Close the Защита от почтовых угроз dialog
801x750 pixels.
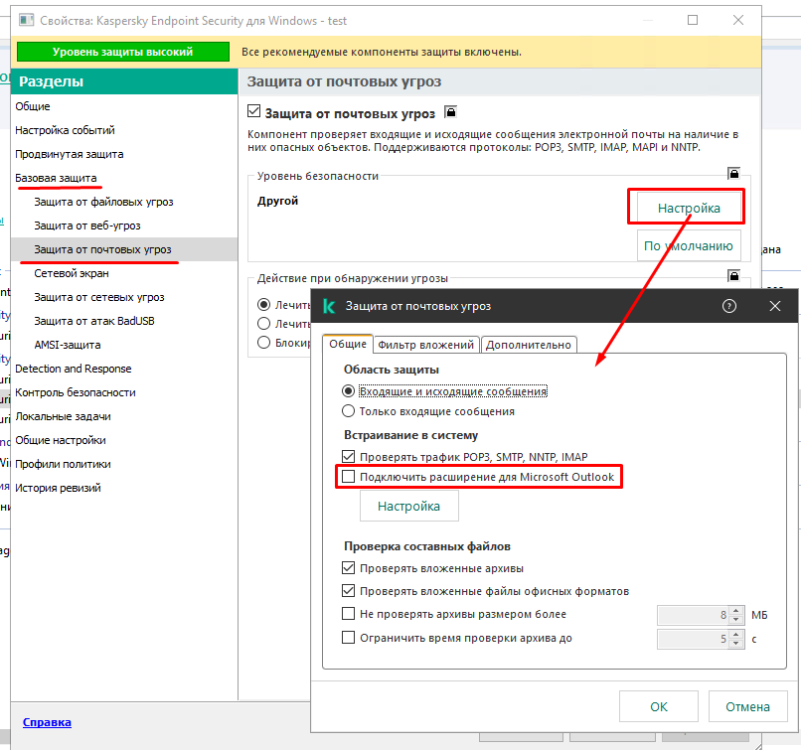point(775,306)
